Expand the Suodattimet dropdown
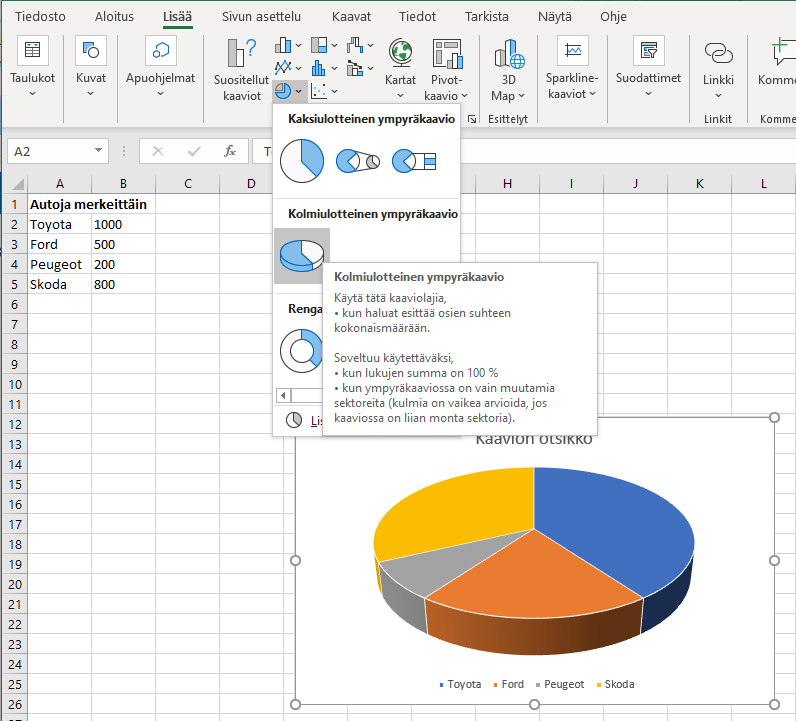Screen dimensions: 796x721 pos(648,93)
